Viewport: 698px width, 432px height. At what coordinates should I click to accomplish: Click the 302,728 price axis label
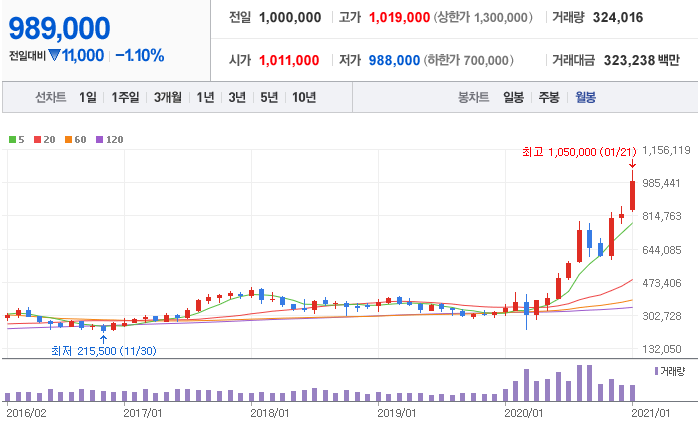coord(661,316)
